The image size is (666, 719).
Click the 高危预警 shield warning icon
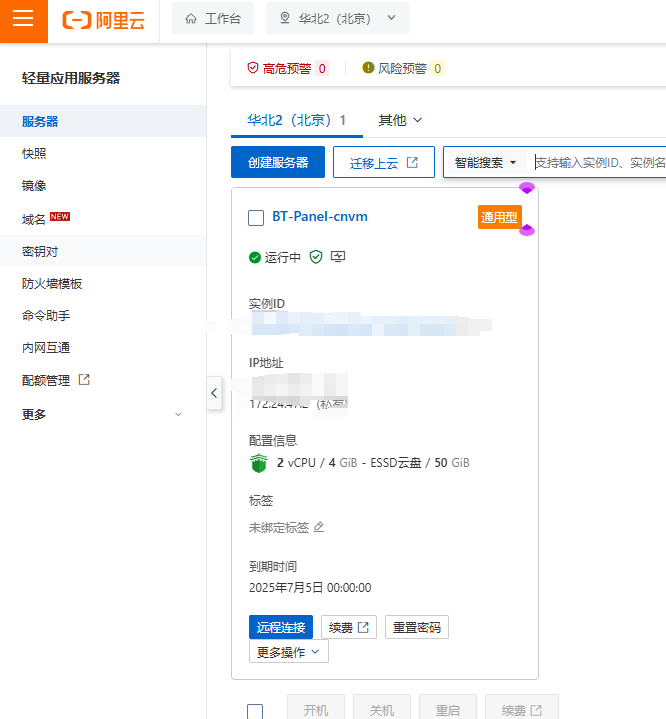point(253,68)
